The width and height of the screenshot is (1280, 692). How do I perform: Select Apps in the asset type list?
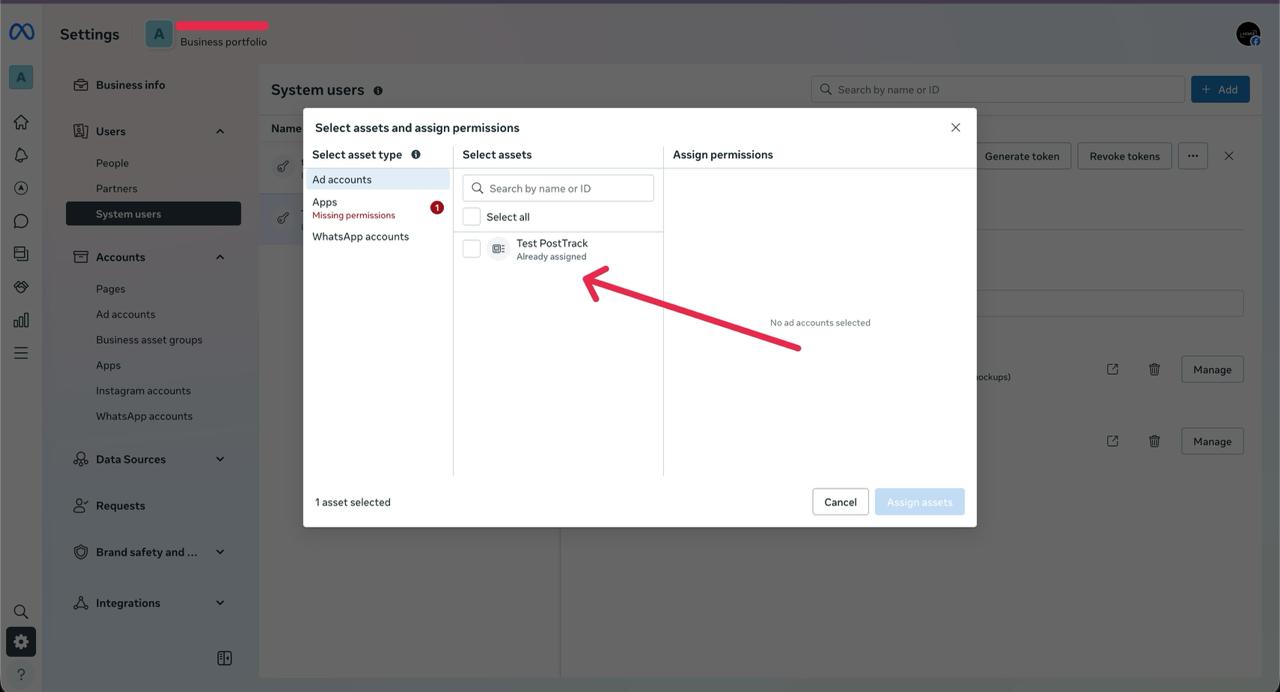tap(324, 201)
